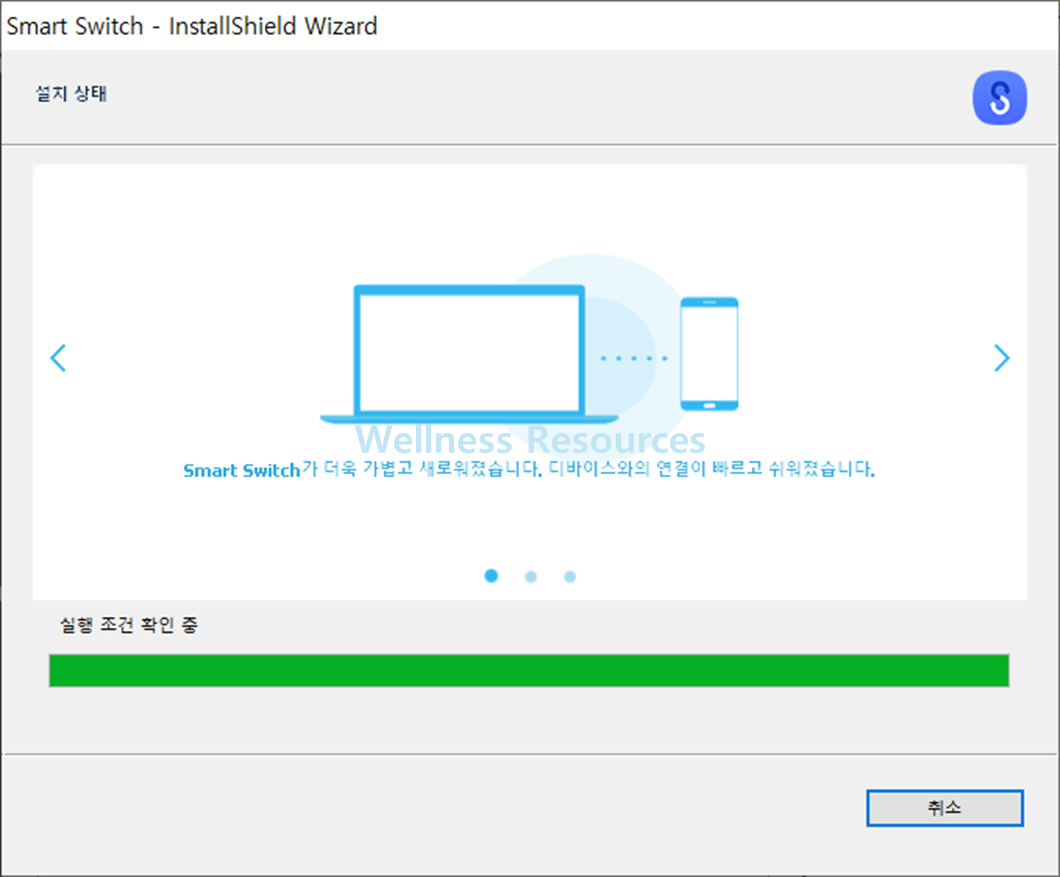
Task: Click the '실행 조건 확인 중' status text
Action: coord(128,625)
